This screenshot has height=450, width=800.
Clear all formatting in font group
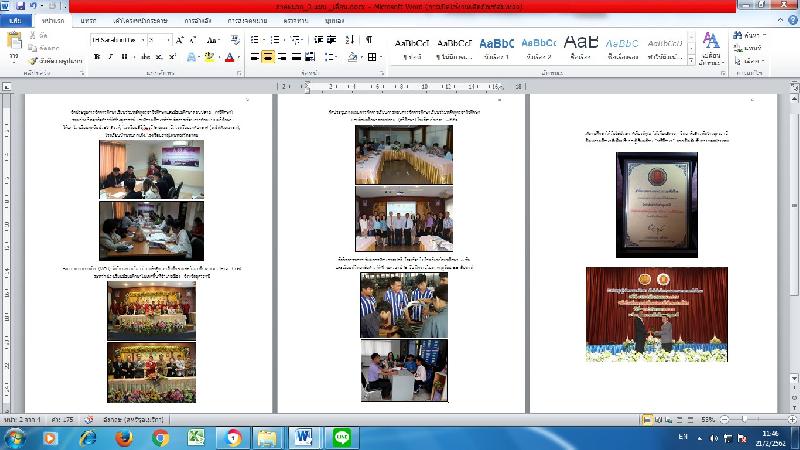click(235, 40)
